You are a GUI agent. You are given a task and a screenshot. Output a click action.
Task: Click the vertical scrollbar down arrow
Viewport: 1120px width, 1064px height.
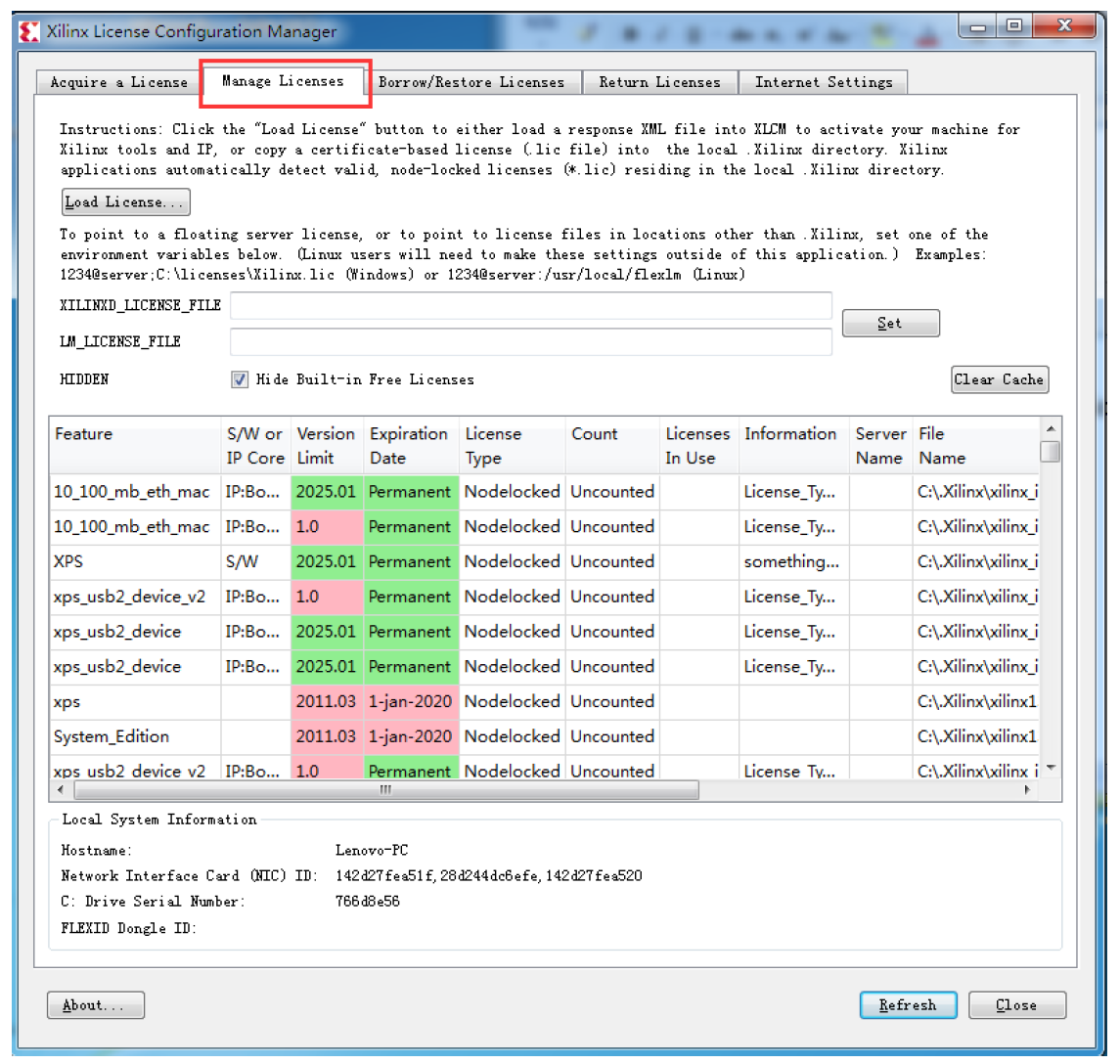[x=1053, y=769]
